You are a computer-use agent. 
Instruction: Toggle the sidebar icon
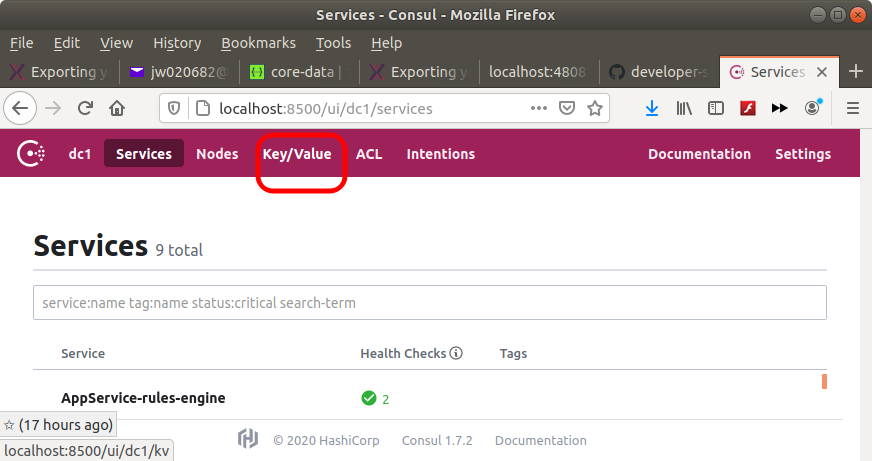pyautogui.click(x=716, y=108)
